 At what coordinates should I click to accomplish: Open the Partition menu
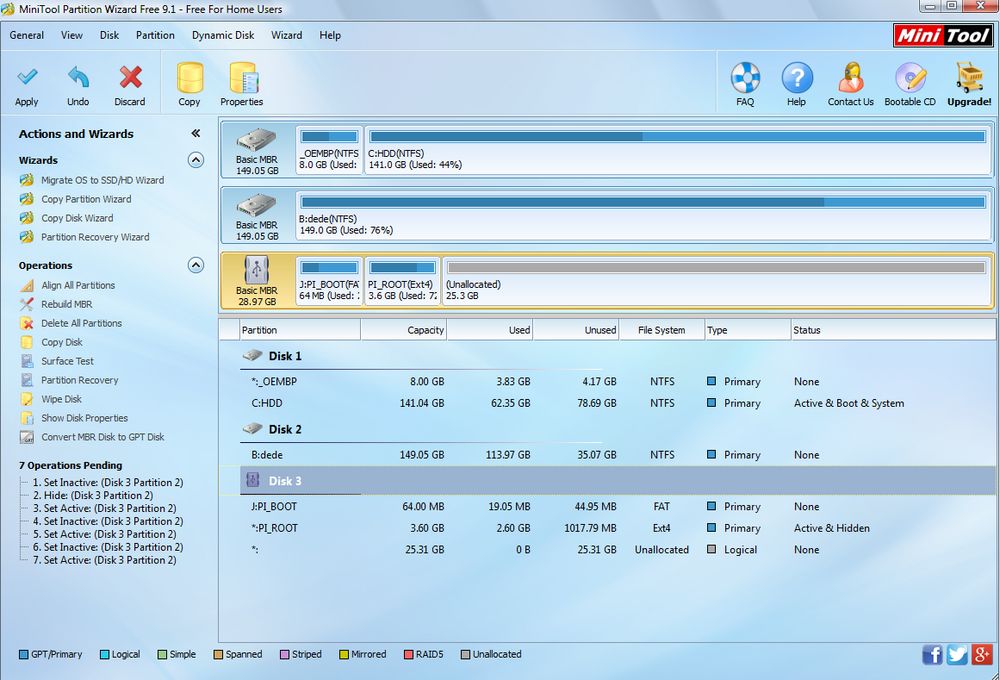click(x=155, y=35)
